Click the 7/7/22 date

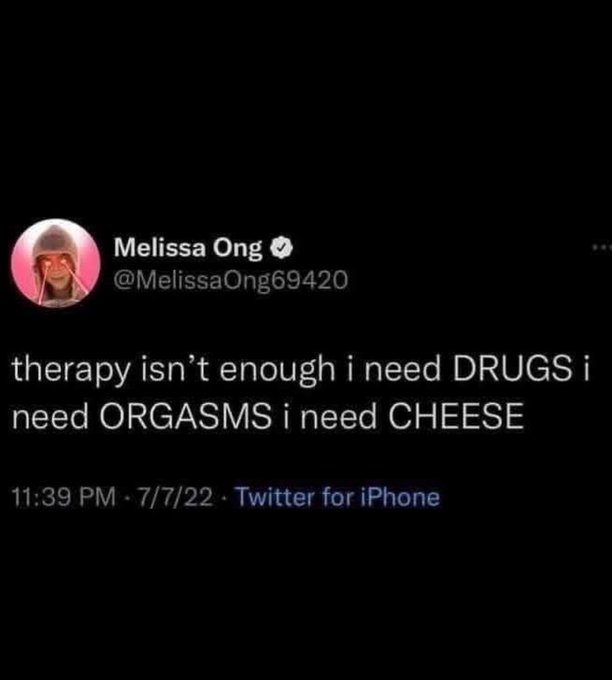(x=175, y=497)
